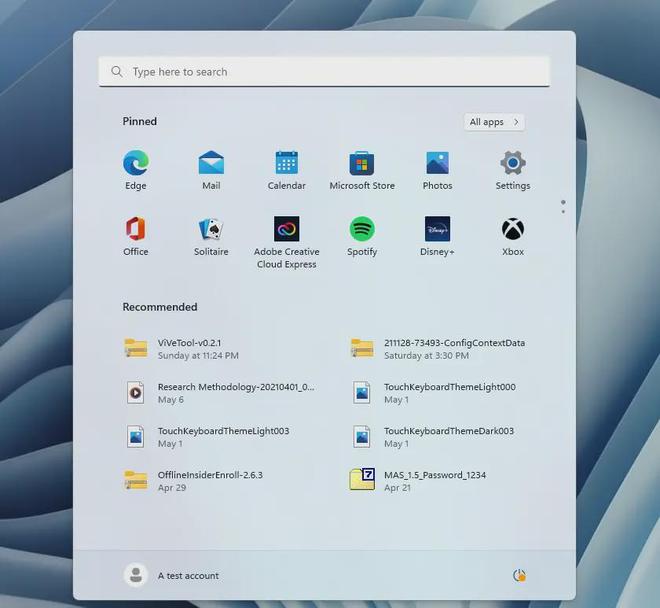Viewport: 660px width, 608px height.
Task: Open Adobe Creative Cloud Express
Action: (x=287, y=230)
